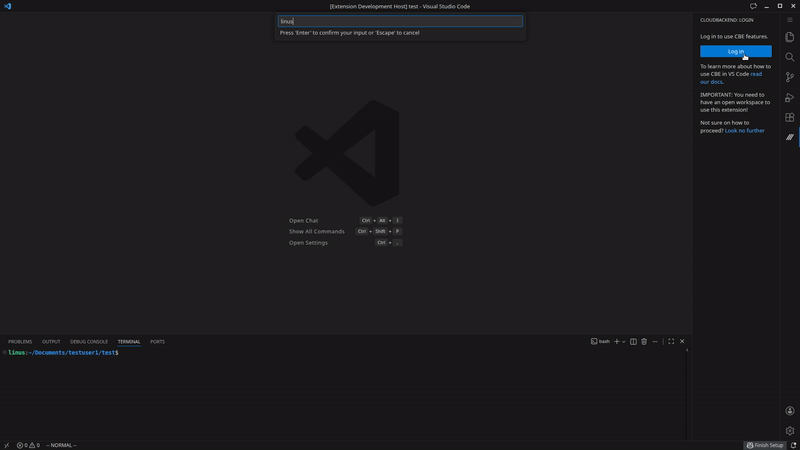Screen dimensions: 800x450
Task: Hide the terminal panel with dash icon
Action: [655, 341]
